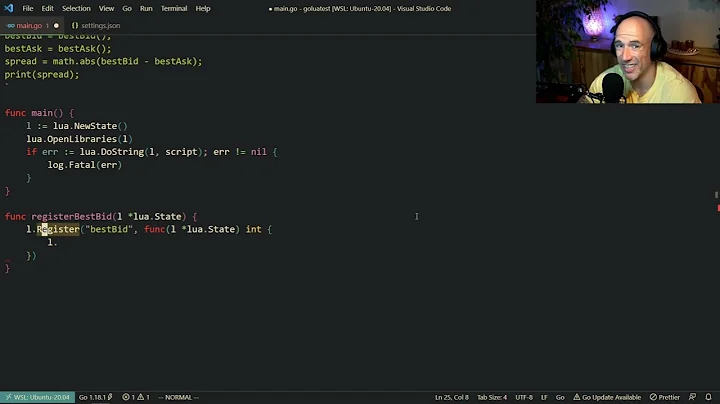
Task: Open the View menu
Action: pos(106,8)
